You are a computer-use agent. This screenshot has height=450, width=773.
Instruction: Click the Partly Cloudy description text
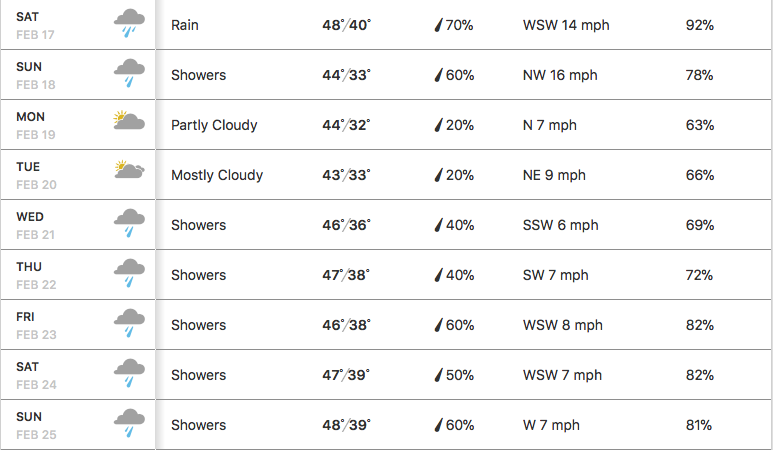214,125
